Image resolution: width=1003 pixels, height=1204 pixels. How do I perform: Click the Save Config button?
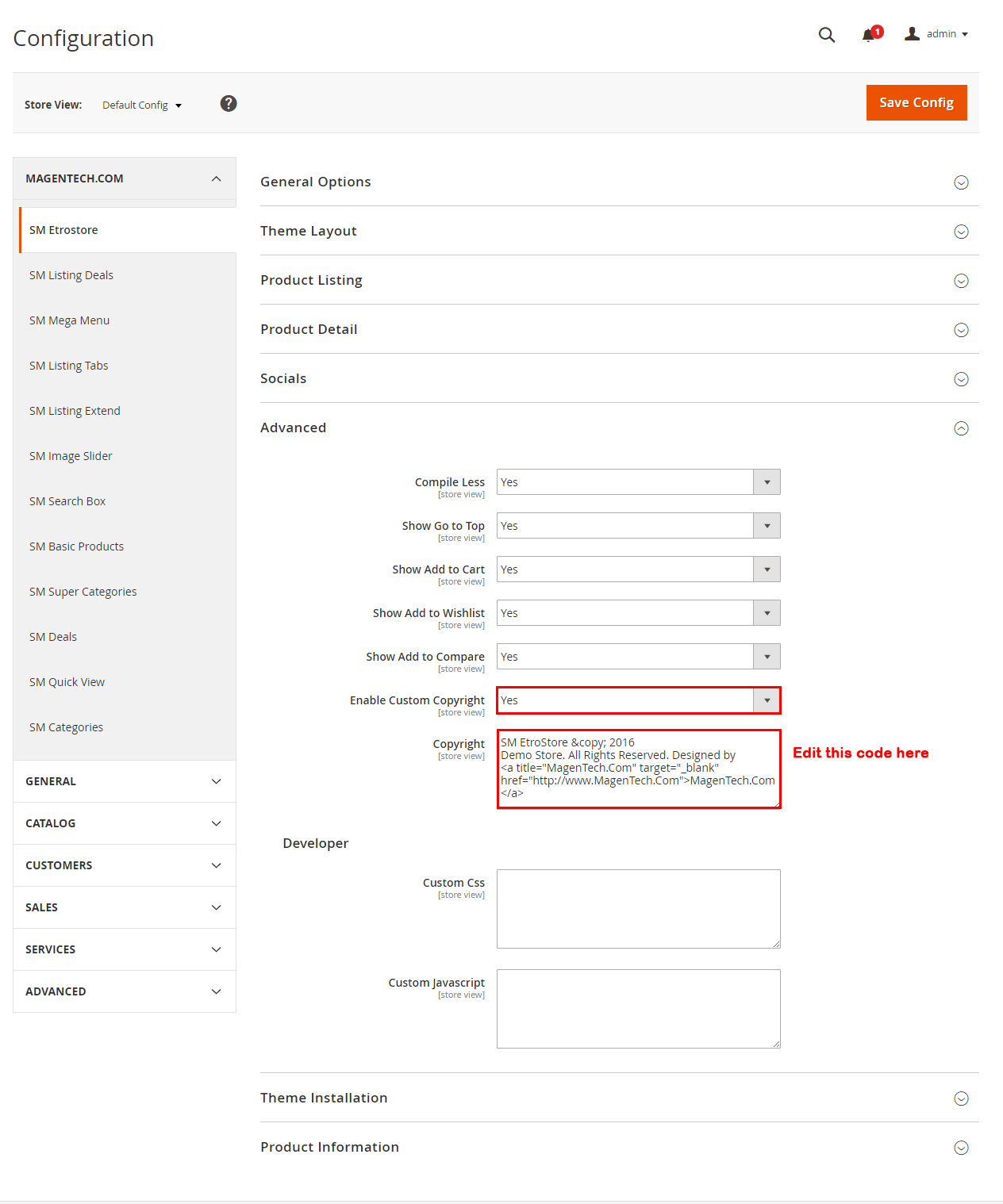coord(916,103)
